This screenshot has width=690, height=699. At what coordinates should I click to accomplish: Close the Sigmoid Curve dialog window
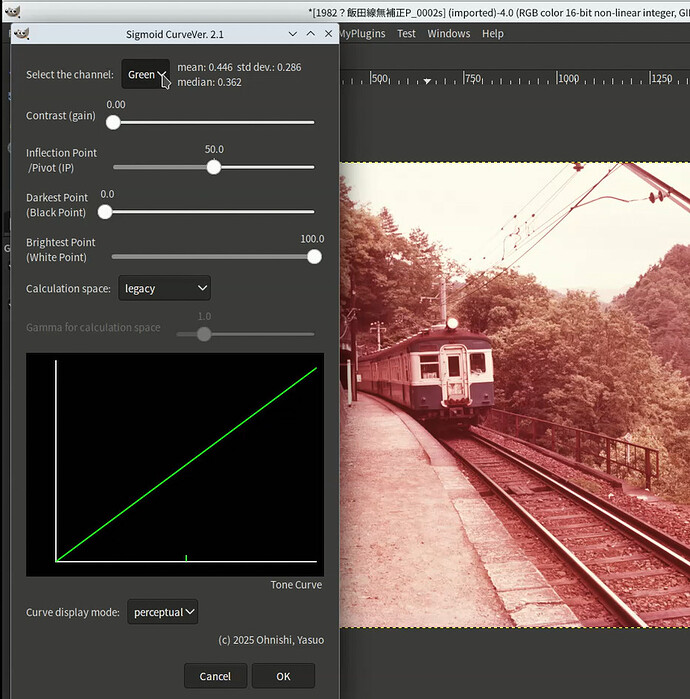point(329,33)
